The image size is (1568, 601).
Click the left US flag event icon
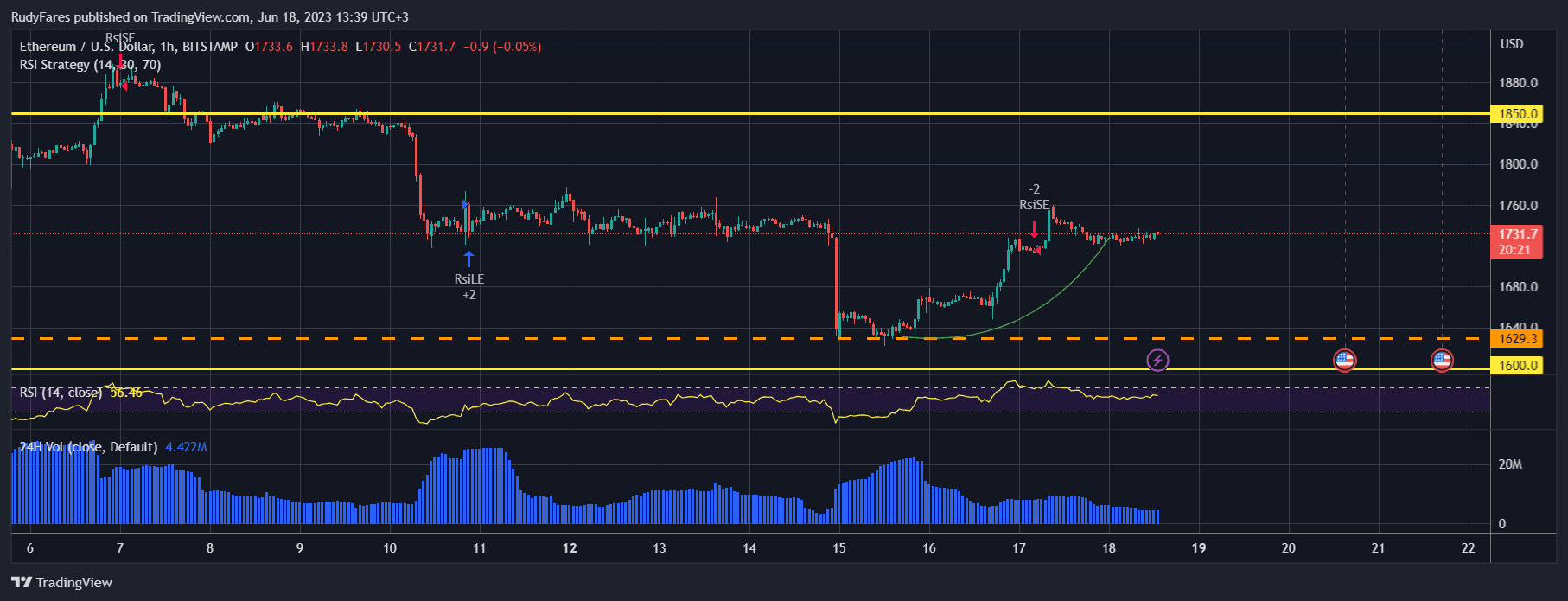[x=1344, y=360]
